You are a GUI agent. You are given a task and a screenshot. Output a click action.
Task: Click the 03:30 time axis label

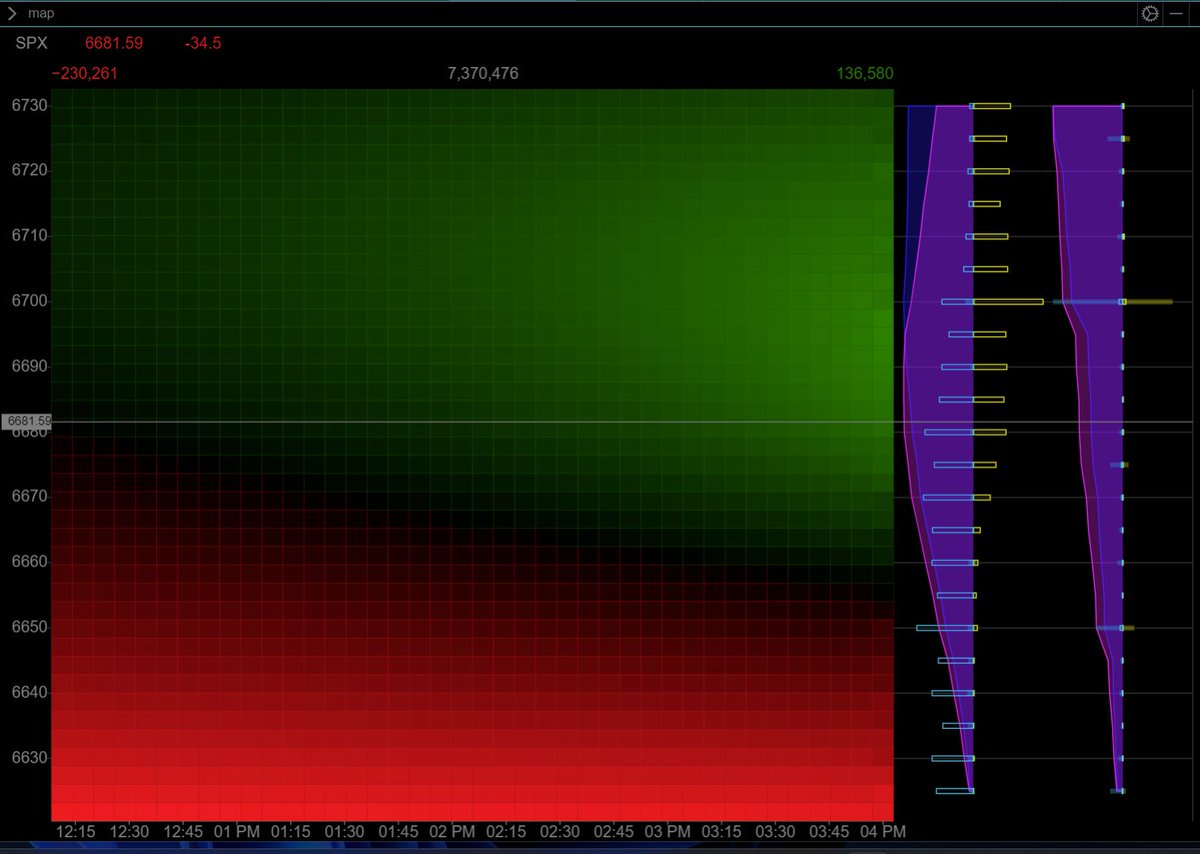774,832
